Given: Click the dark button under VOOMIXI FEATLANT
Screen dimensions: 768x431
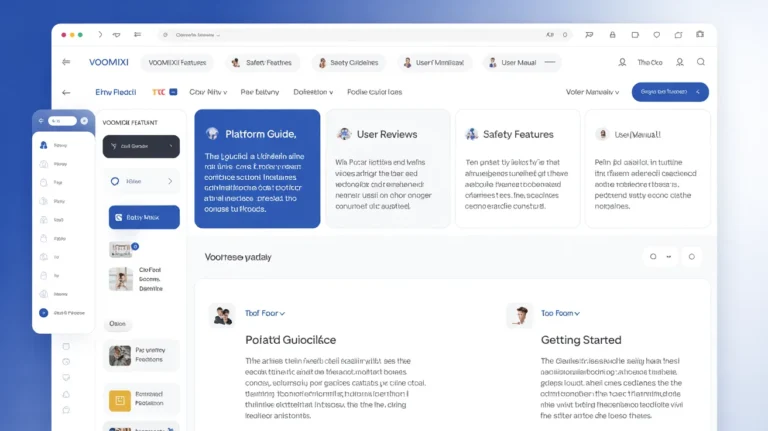Looking at the screenshot, I should click(141, 147).
